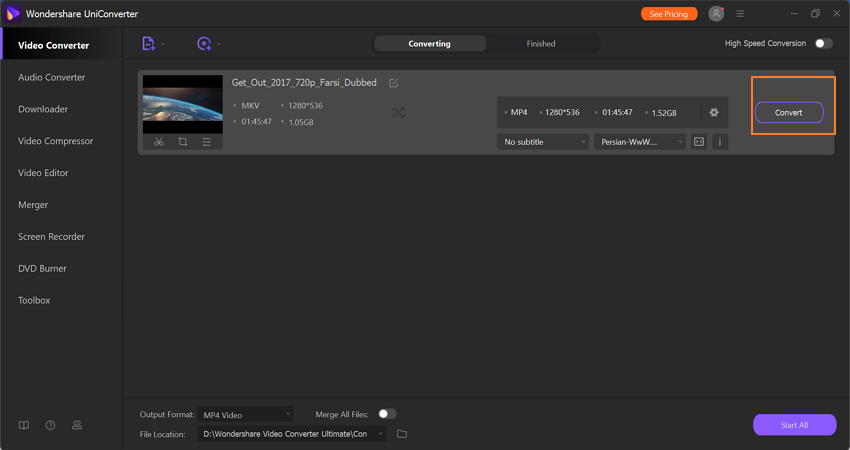The image size is (850, 450).
Task: Click the Wondershare UniConverter logo
Action: (x=13, y=14)
